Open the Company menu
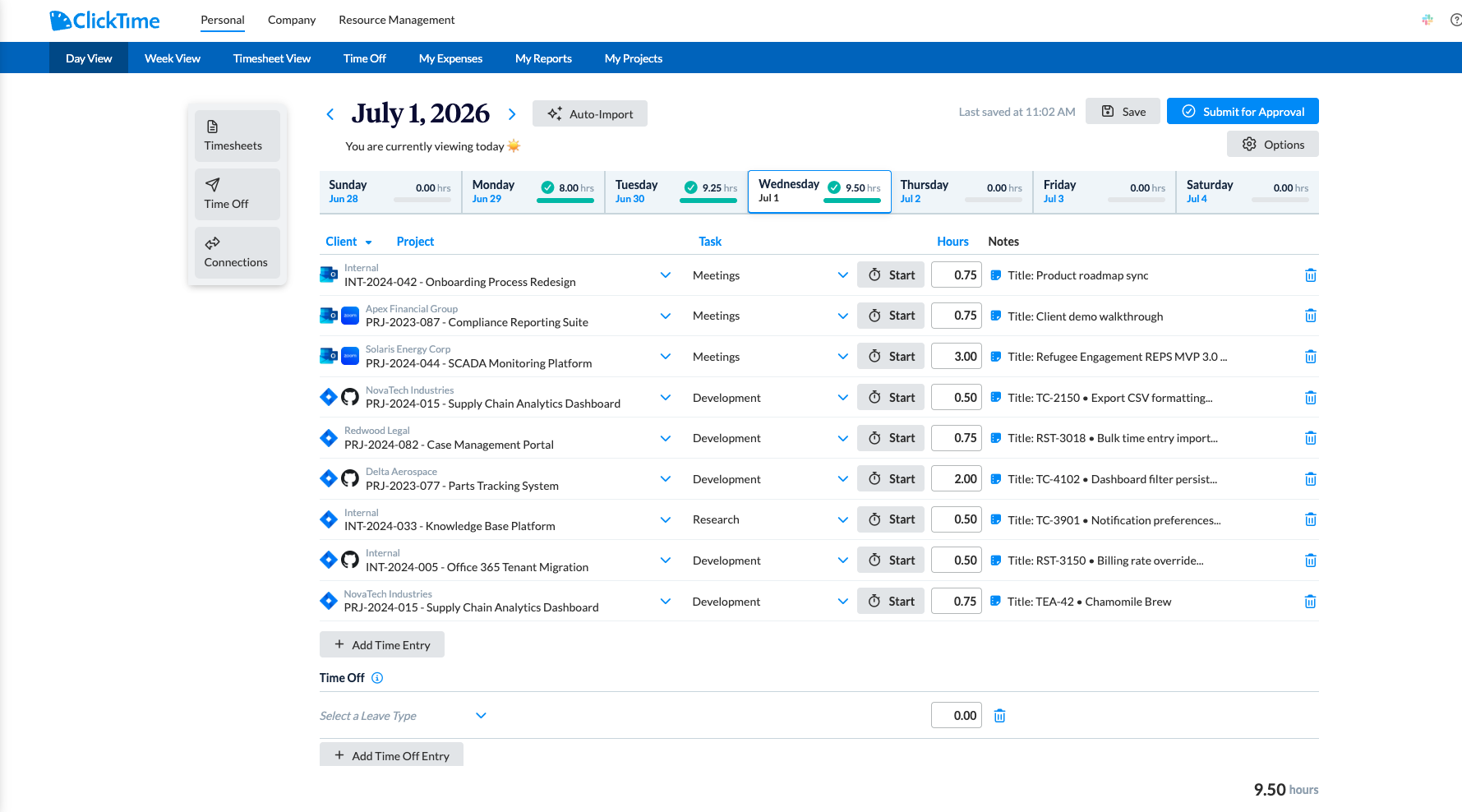 (292, 20)
